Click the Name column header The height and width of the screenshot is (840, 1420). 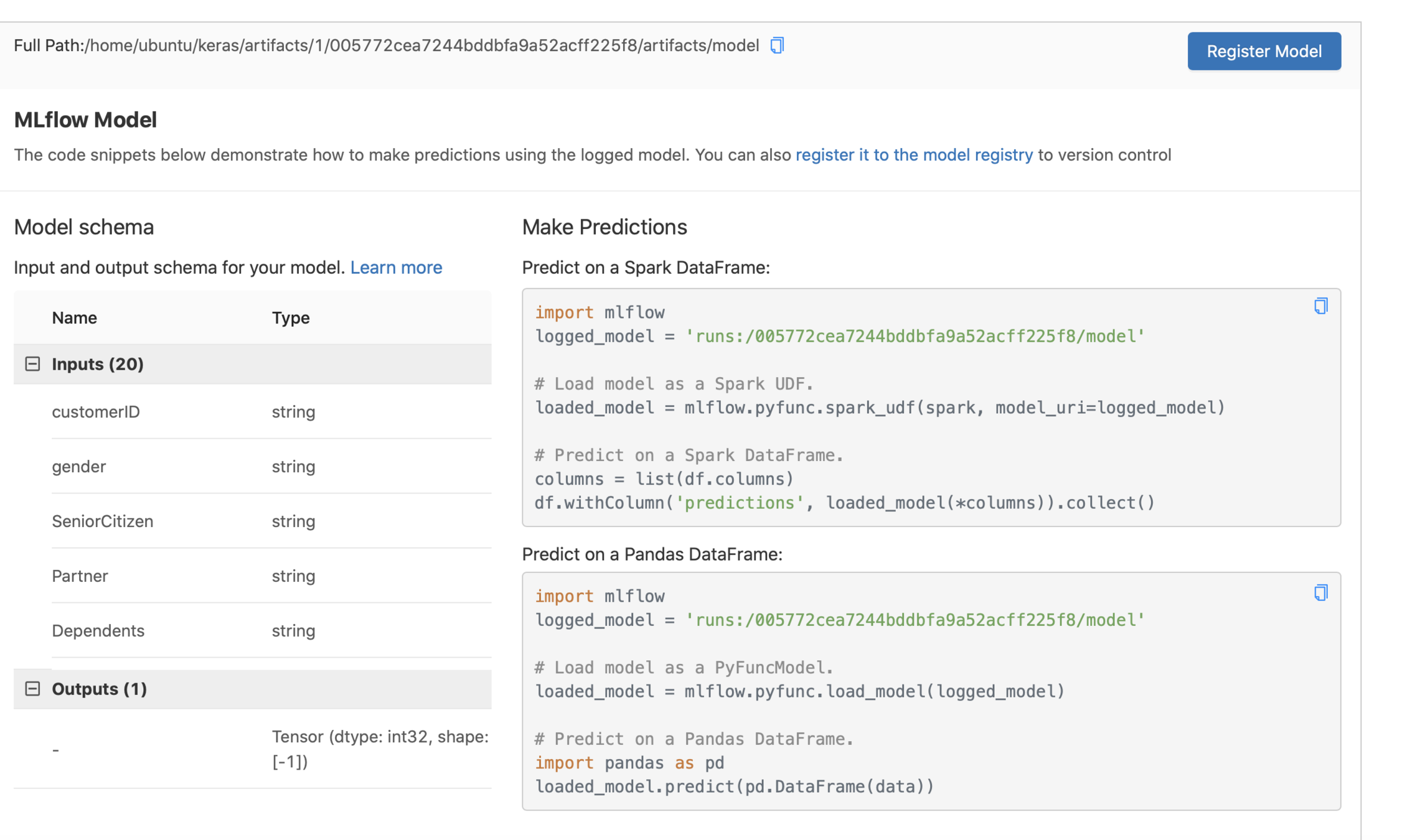click(x=75, y=318)
